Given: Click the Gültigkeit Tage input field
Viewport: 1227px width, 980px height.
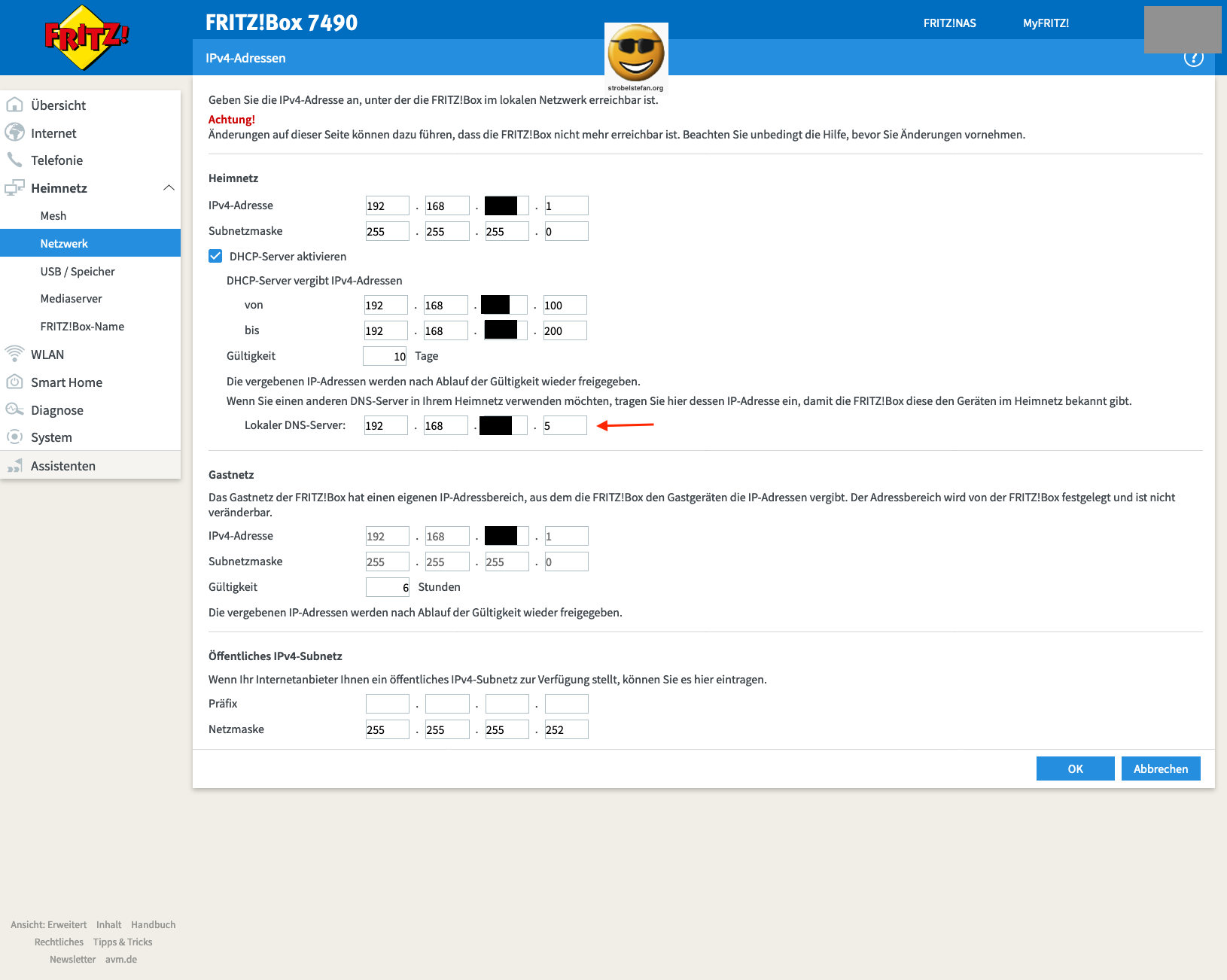Looking at the screenshot, I should click(385, 356).
